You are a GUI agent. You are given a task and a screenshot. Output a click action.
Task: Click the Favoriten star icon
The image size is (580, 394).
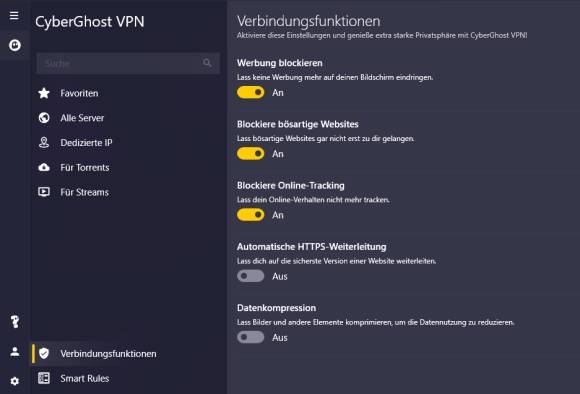click(44, 93)
